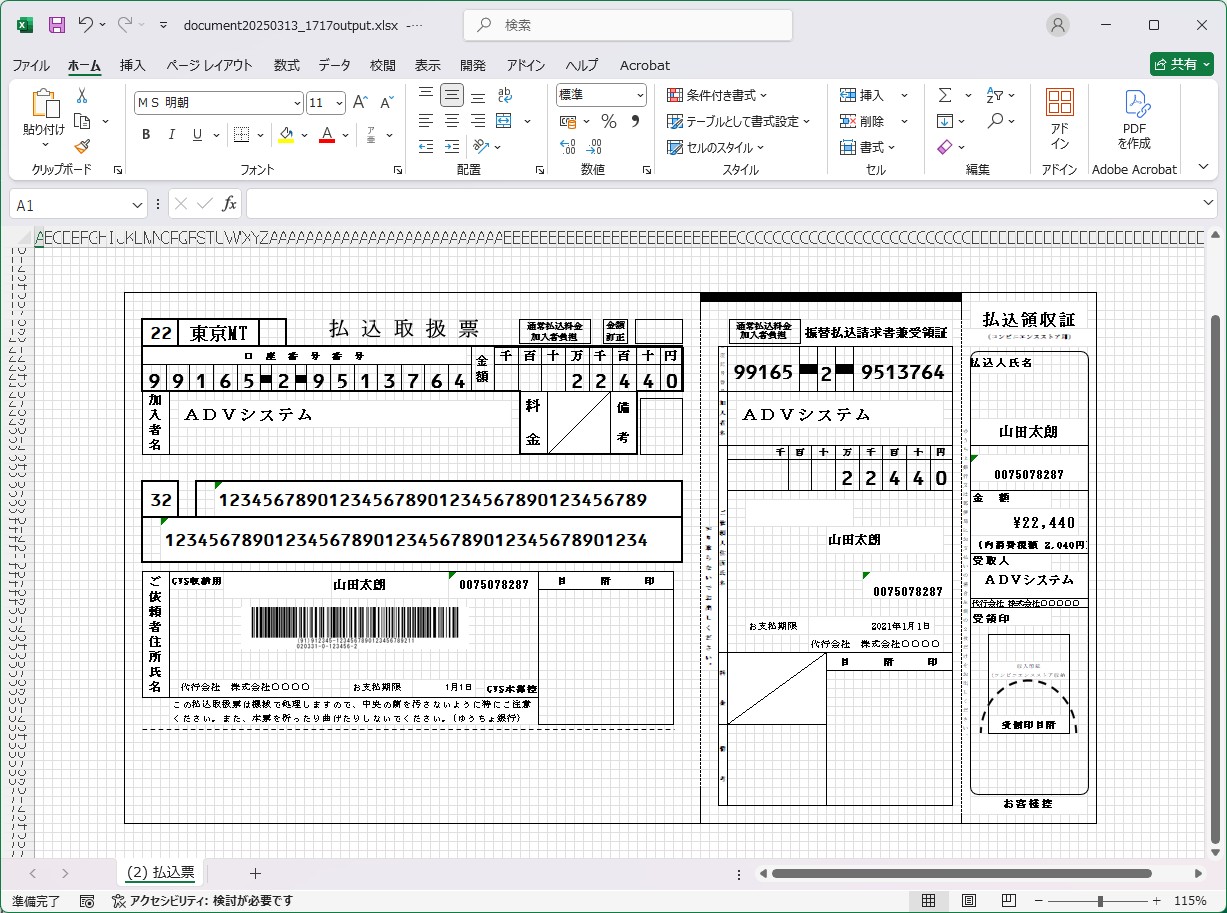Expand the number format dropdown 標準

(x=638, y=95)
